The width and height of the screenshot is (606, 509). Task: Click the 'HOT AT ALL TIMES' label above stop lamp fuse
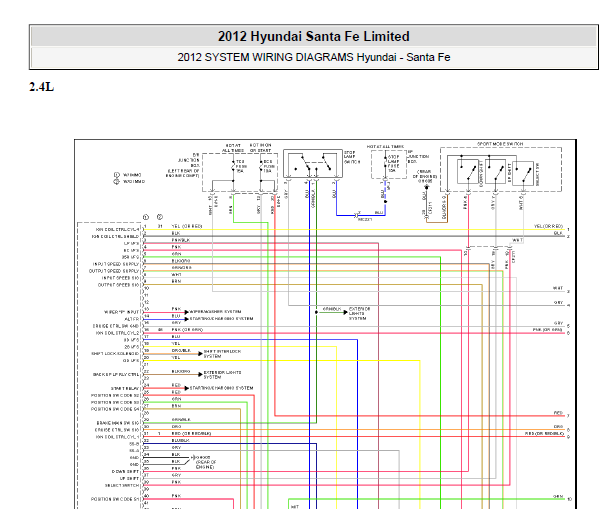[385, 147]
